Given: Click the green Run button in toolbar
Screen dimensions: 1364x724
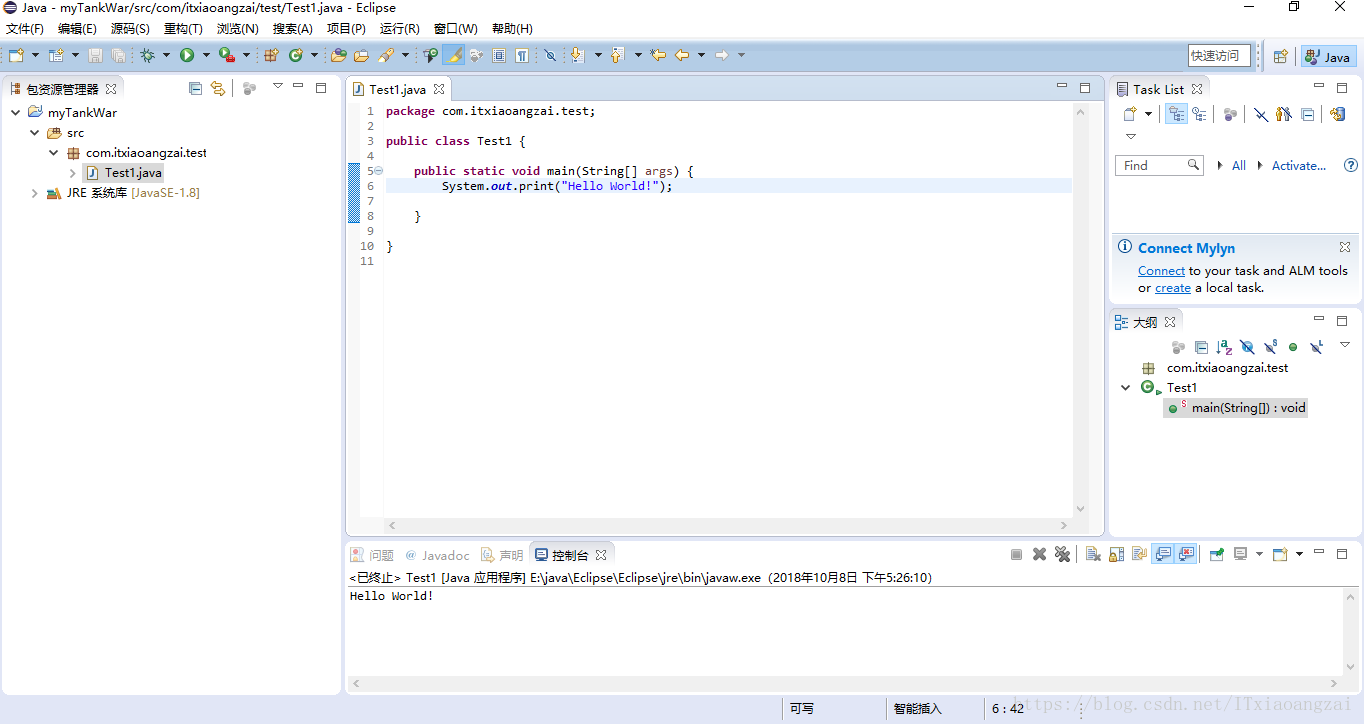Looking at the screenshot, I should click(187, 56).
